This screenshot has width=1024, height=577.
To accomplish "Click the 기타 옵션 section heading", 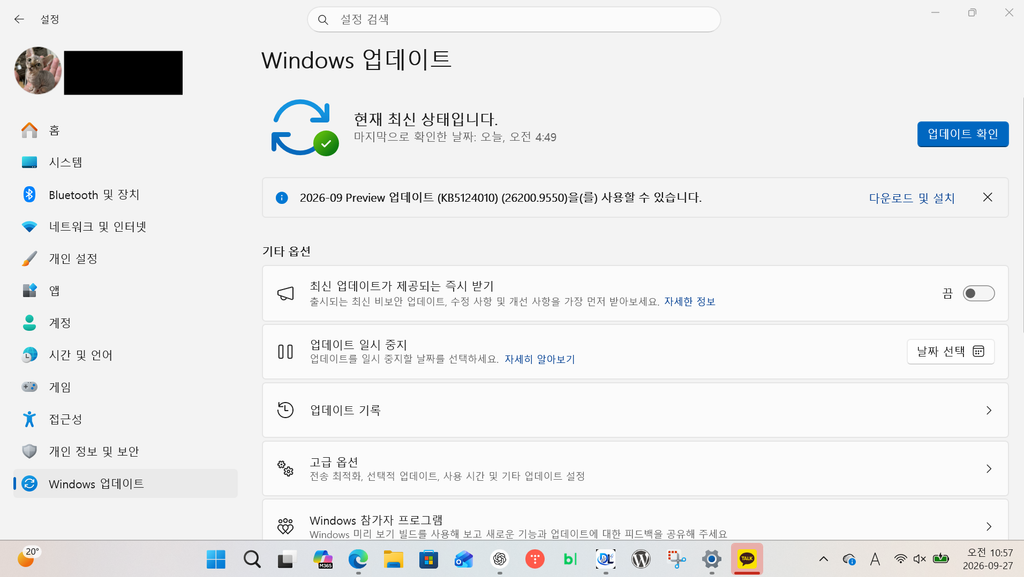I will coord(286,251).
